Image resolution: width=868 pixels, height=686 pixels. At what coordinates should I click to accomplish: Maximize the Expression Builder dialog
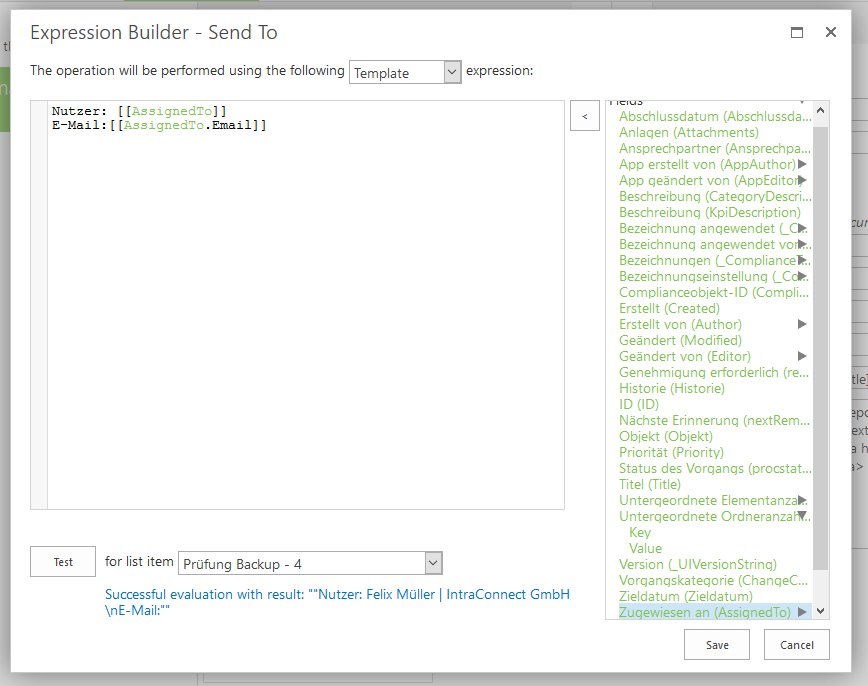(x=797, y=32)
